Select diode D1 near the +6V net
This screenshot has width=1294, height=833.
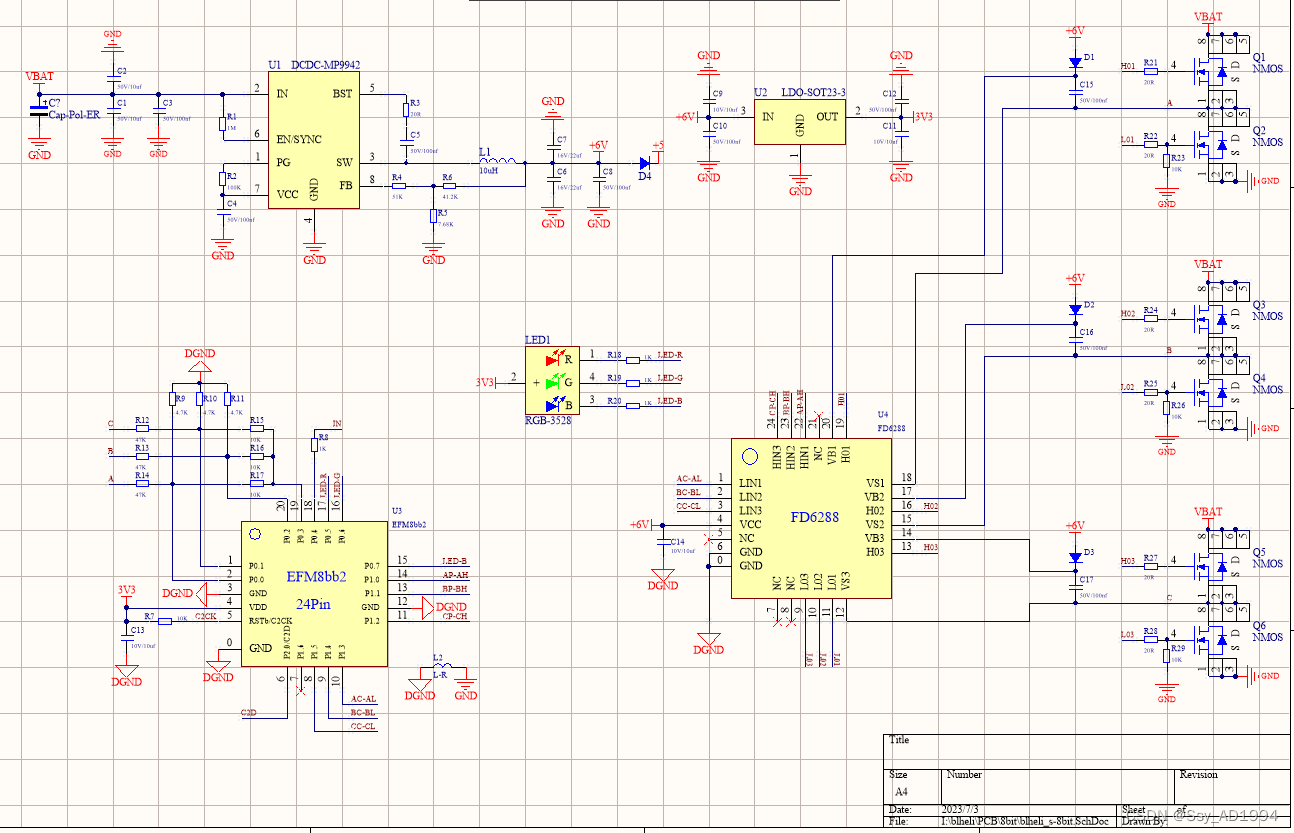pyautogui.click(x=1075, y=60)
